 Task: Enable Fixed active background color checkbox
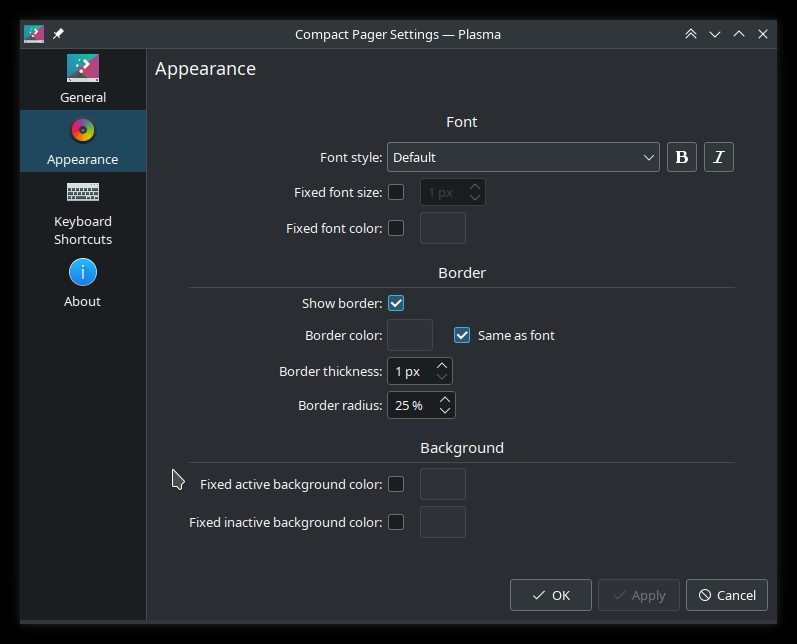[x=396, y=484]
